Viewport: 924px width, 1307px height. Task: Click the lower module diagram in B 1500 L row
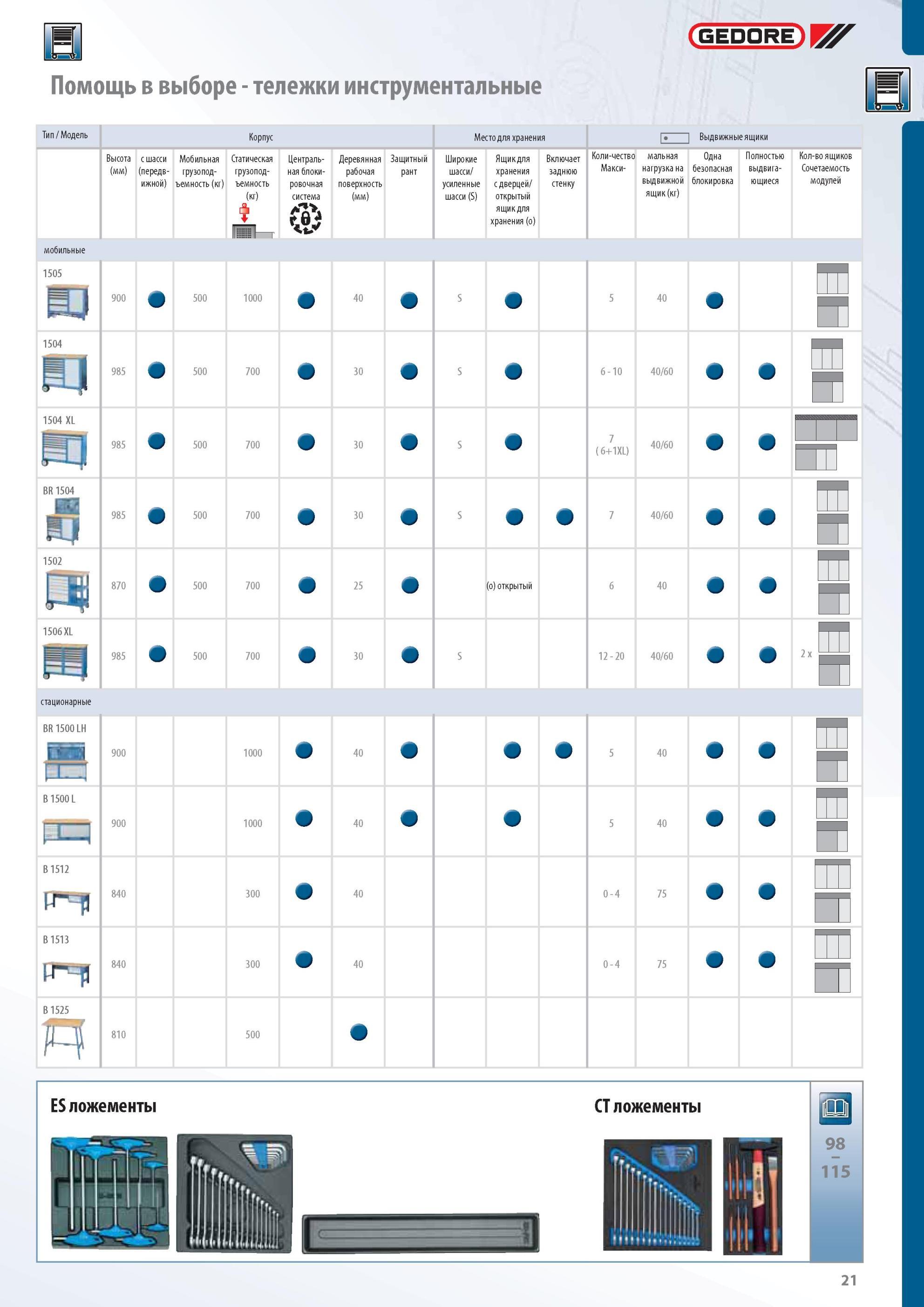tap(832, 836)
